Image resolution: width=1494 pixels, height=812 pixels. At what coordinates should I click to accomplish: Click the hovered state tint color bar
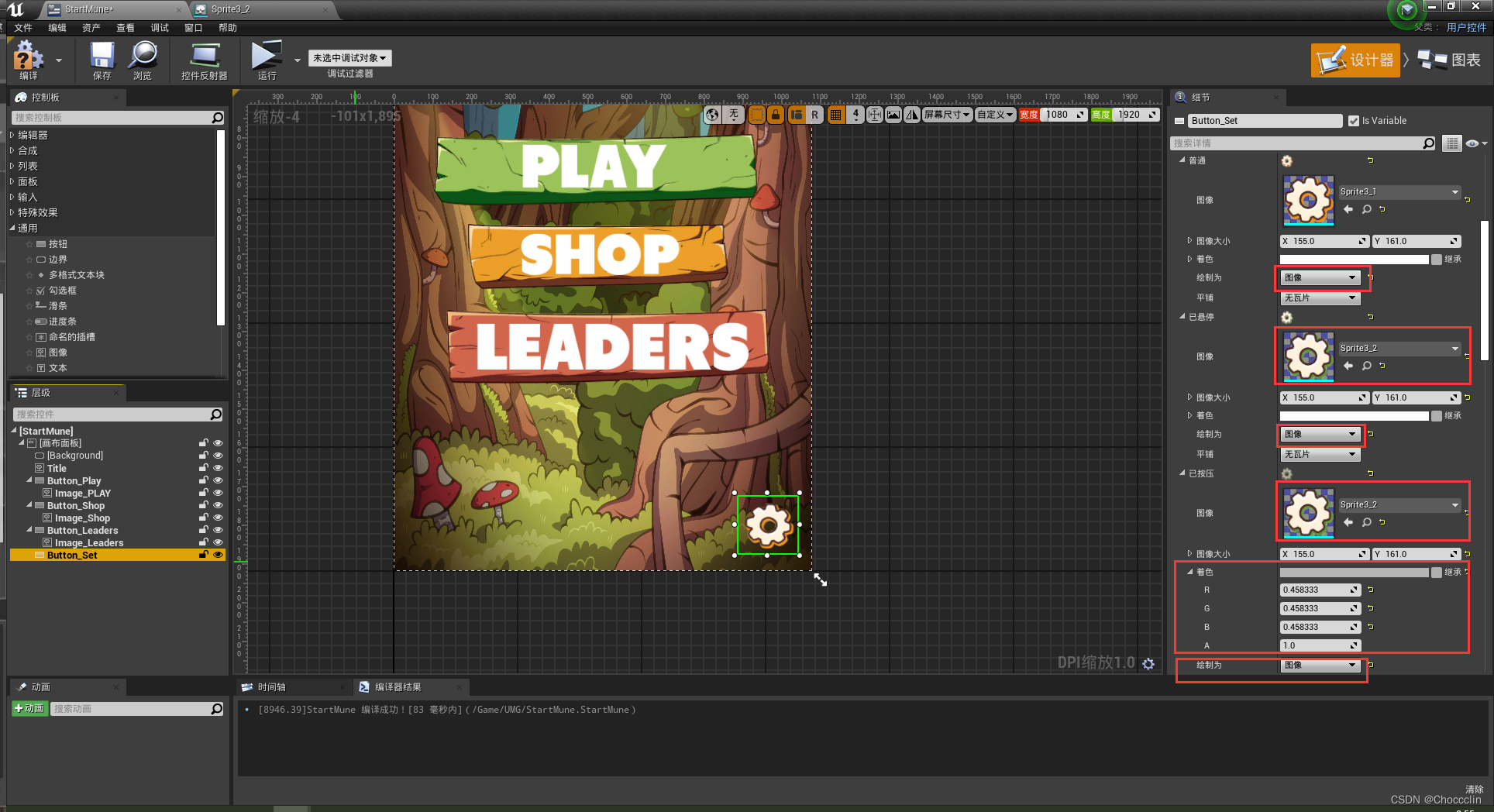pos(1354,416)
